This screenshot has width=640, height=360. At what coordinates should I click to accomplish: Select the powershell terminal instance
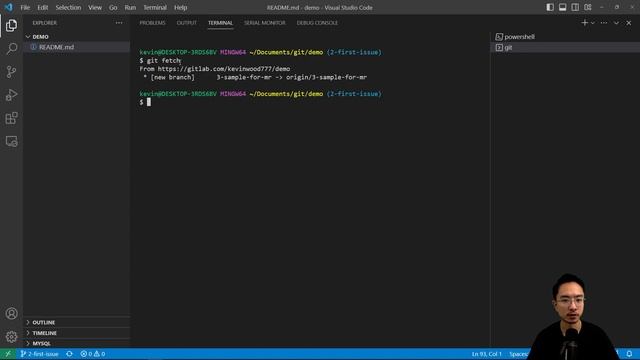[565, 37]
